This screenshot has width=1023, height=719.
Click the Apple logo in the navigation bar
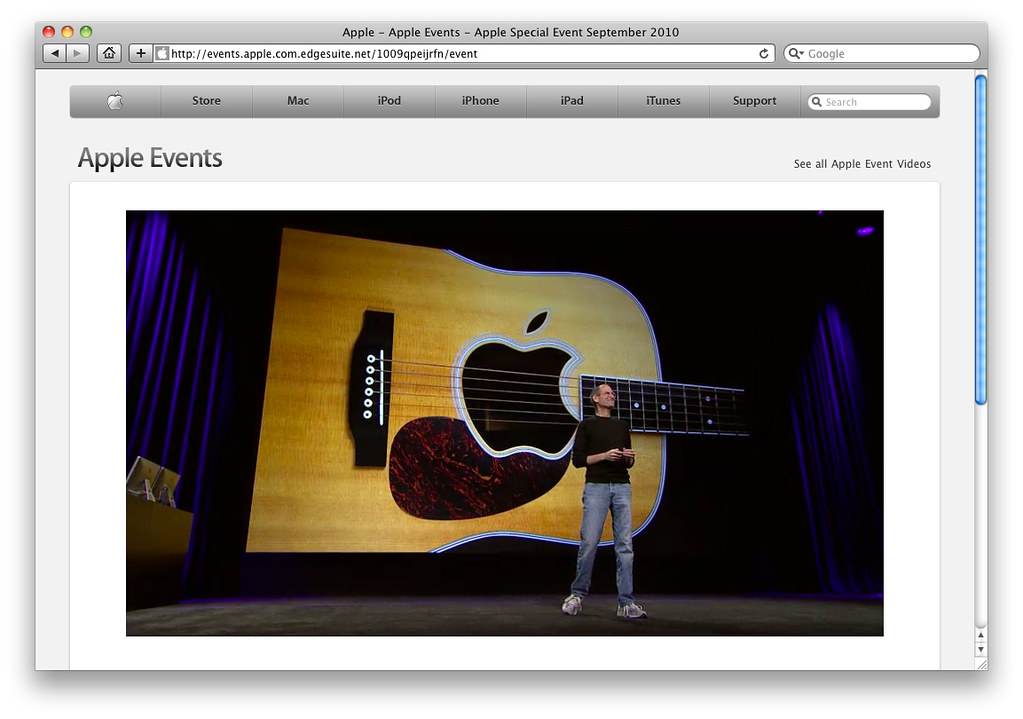tap(115, 101)
